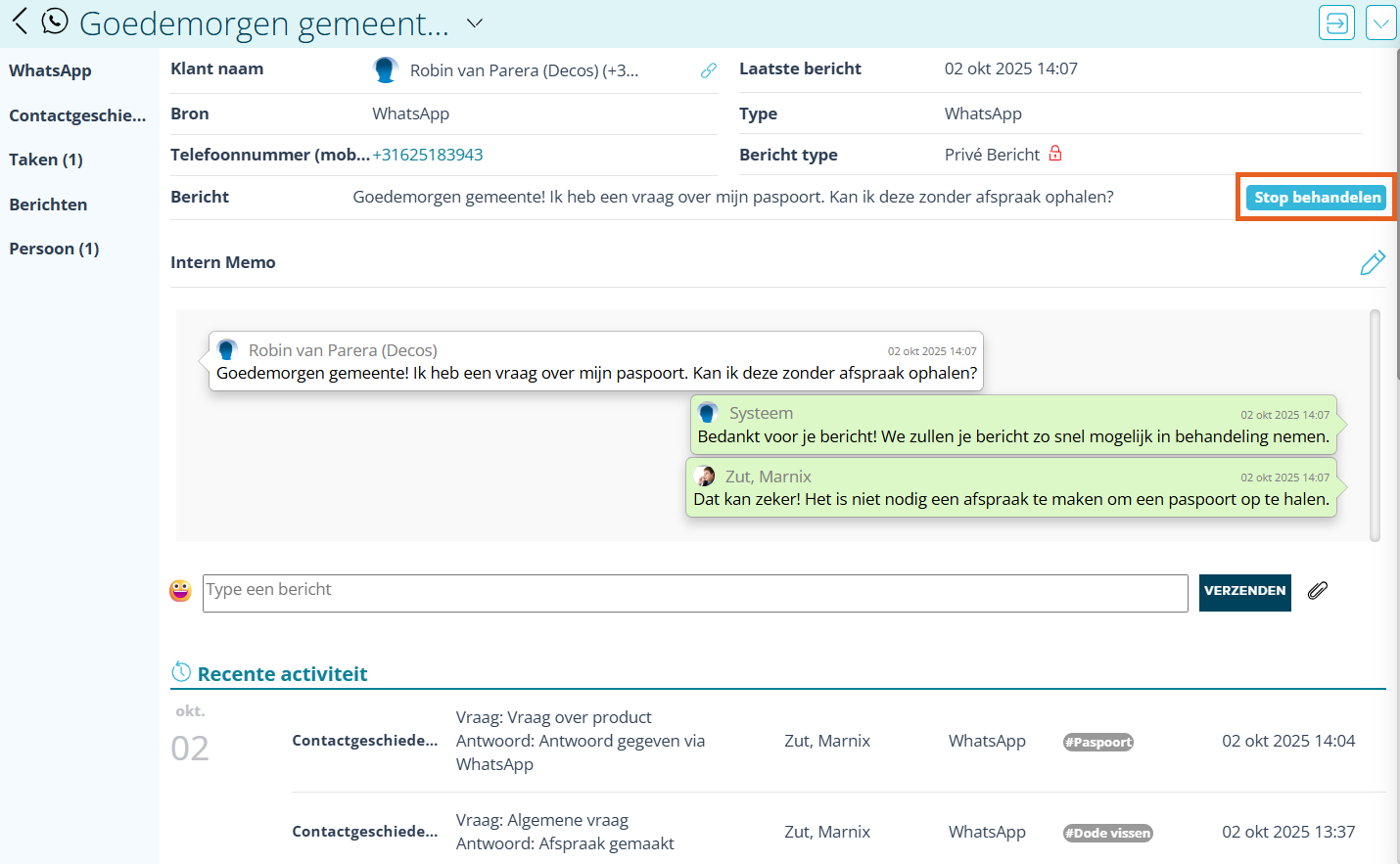Viewport: 1400px width, 864px height.
Task: Click the Stop behandelen button
Action: [x=1316, y=197]
